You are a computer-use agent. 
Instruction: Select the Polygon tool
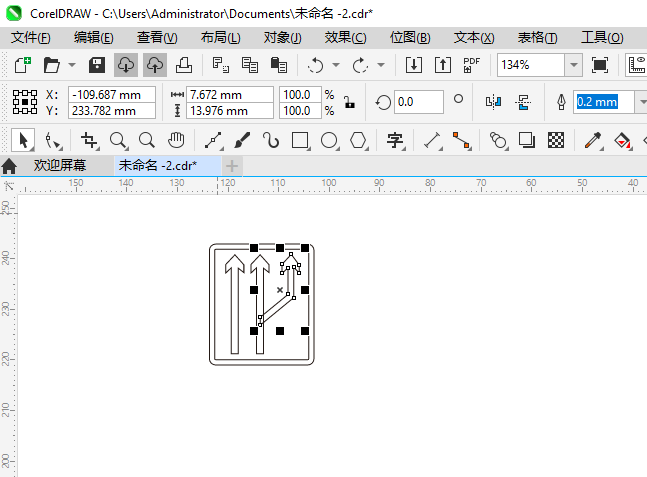[358, 140]
